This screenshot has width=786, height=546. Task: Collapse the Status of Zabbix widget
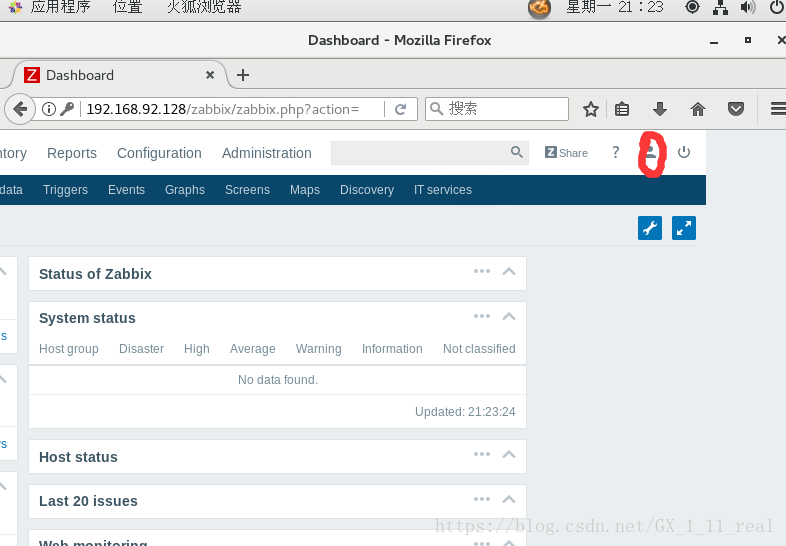tap(509, 271)
